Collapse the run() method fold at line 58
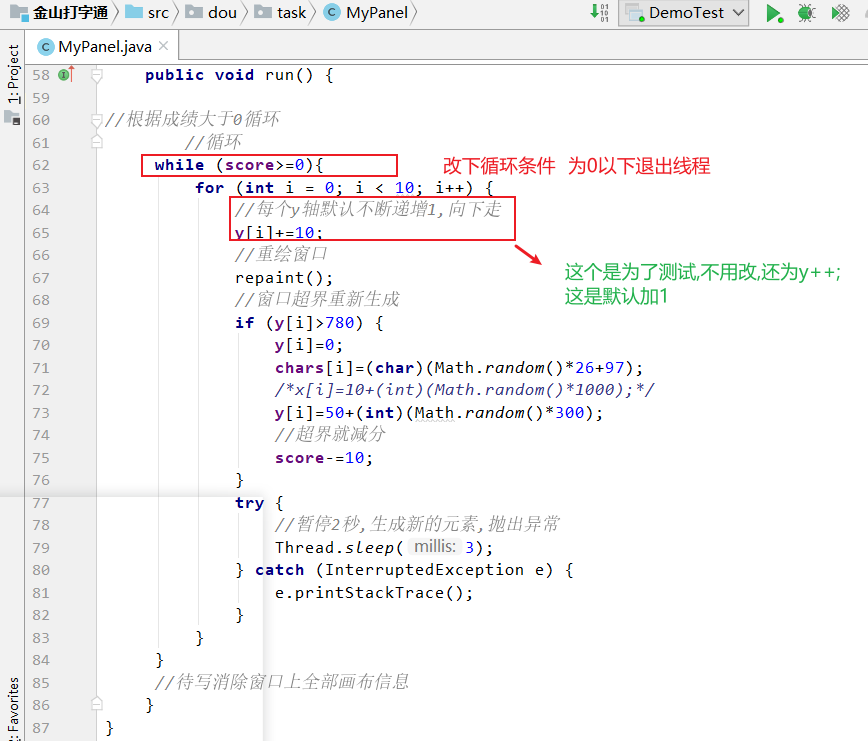 (97, 74)
